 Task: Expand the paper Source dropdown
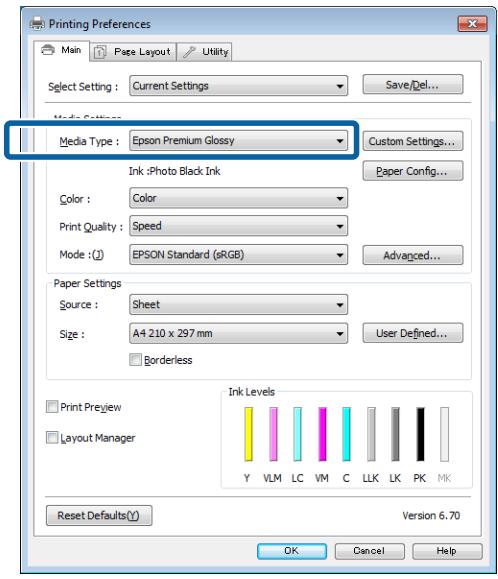238,305
